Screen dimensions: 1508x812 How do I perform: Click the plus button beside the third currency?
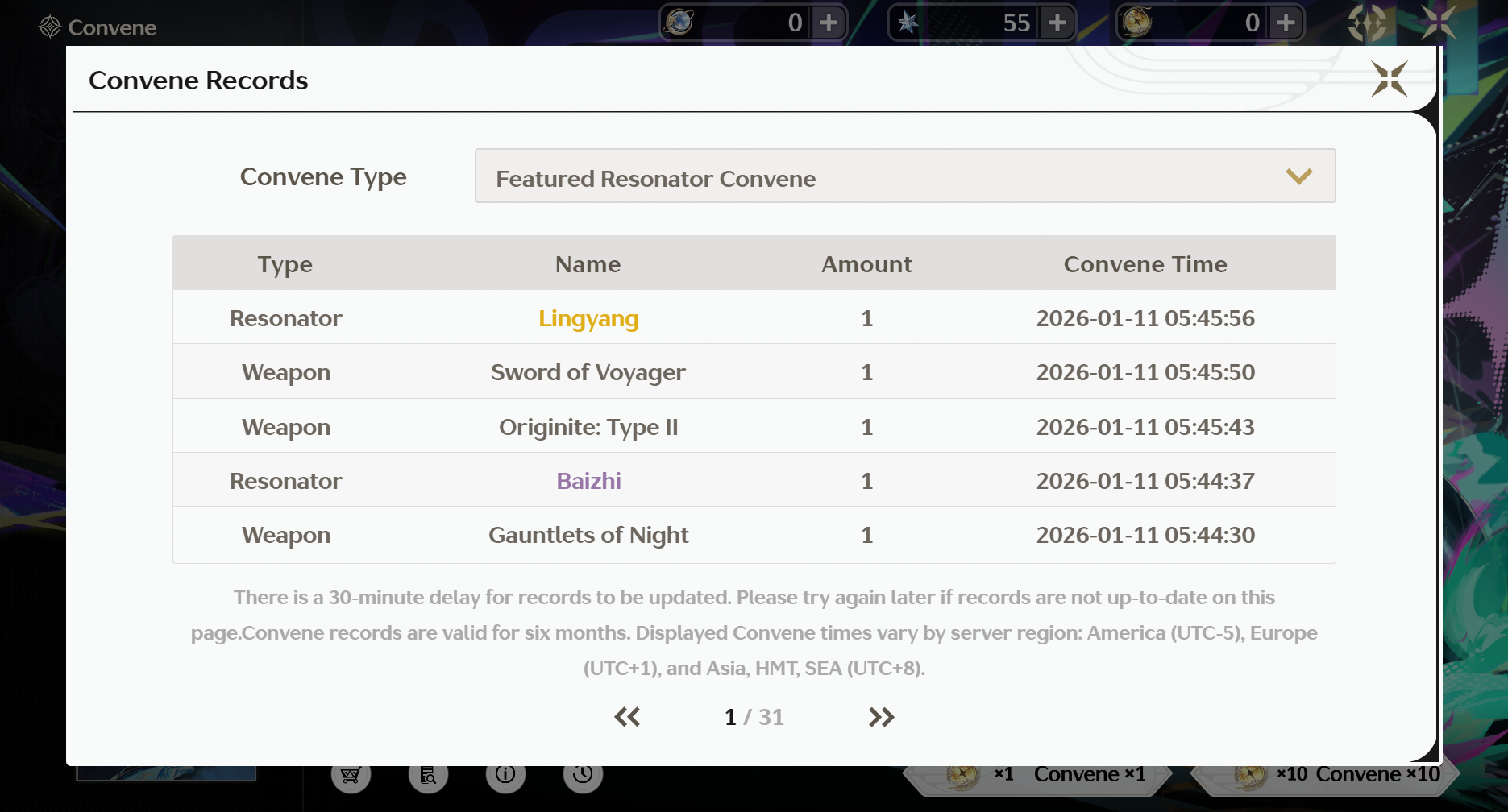(1286, 23)
